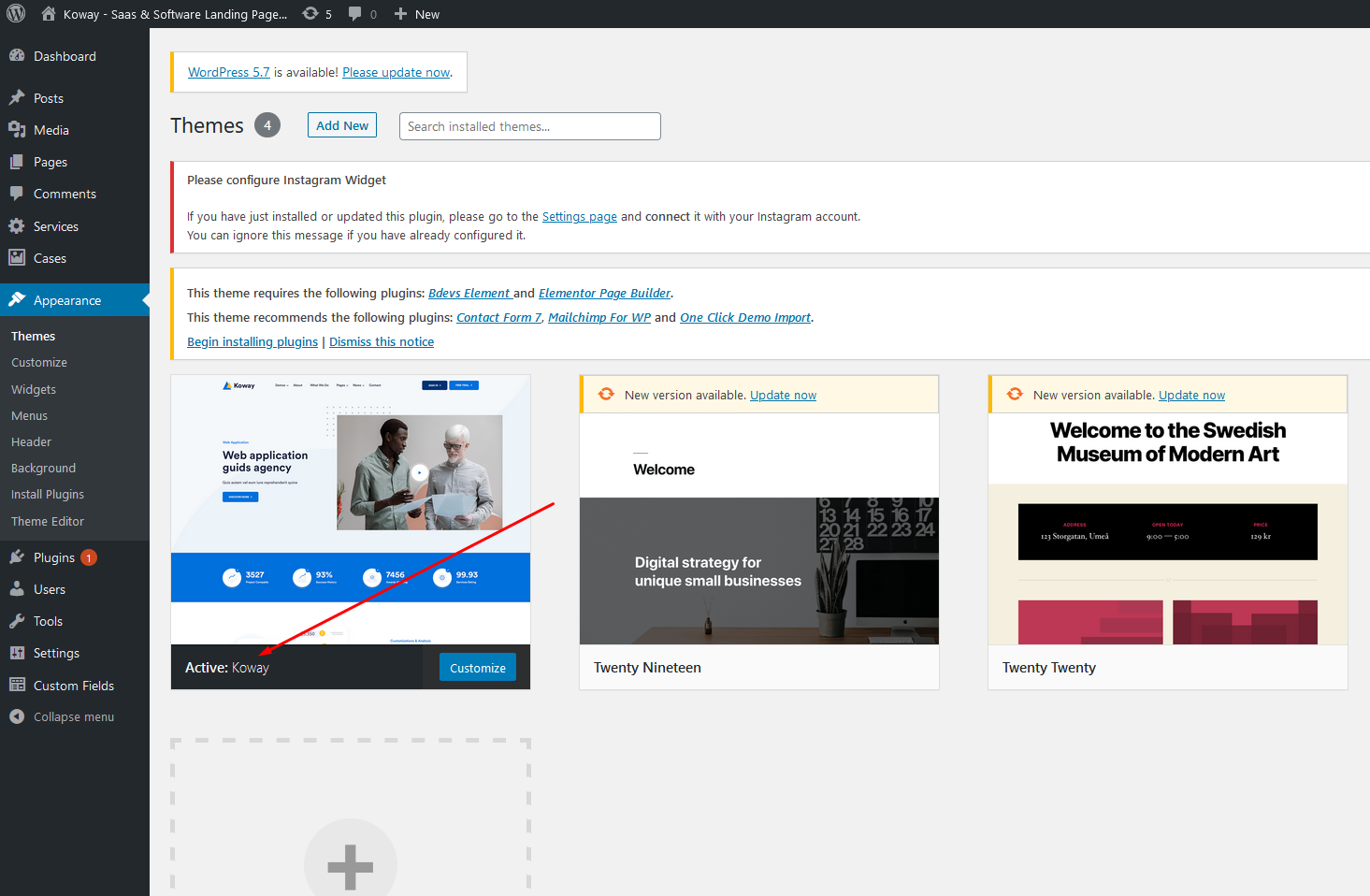Open the comments bubble icon in admin bar
Screen dimensions: 1370x896
355,14
